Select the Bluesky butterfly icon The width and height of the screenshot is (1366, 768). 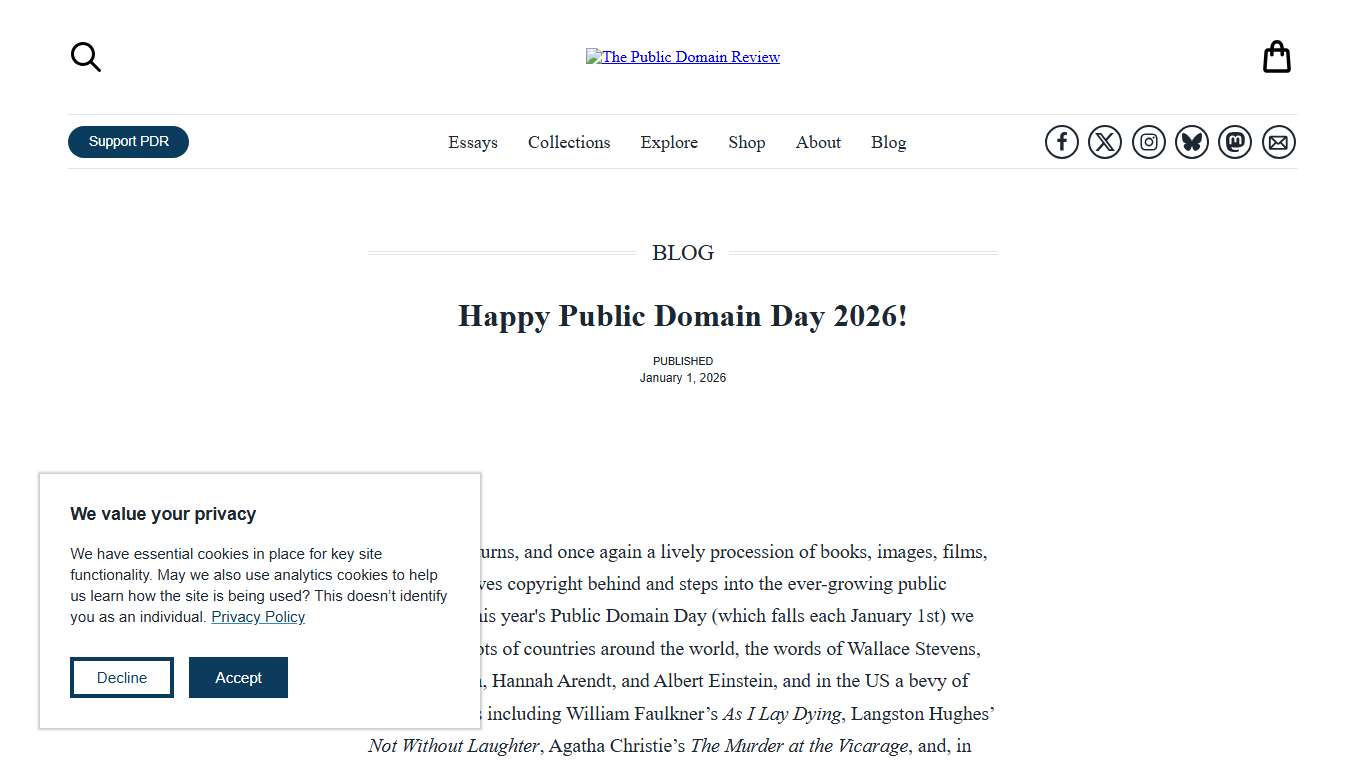tap(1191, 142)
